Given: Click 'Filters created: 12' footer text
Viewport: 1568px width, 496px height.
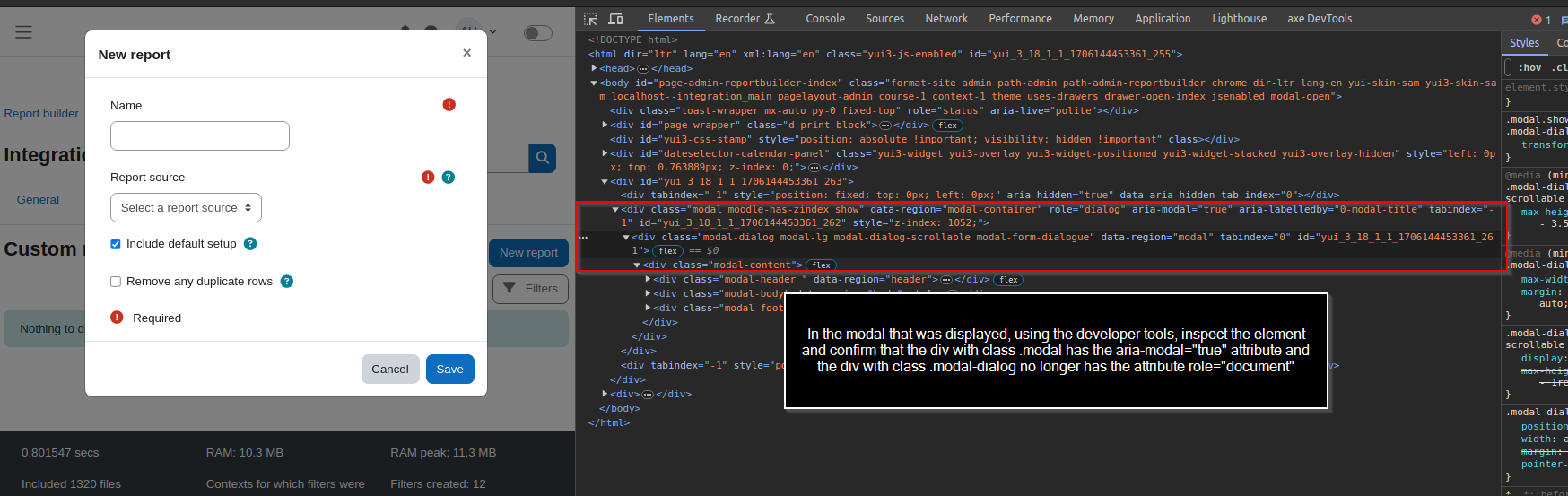Looking at the screenshot, I should coord(438,483).
